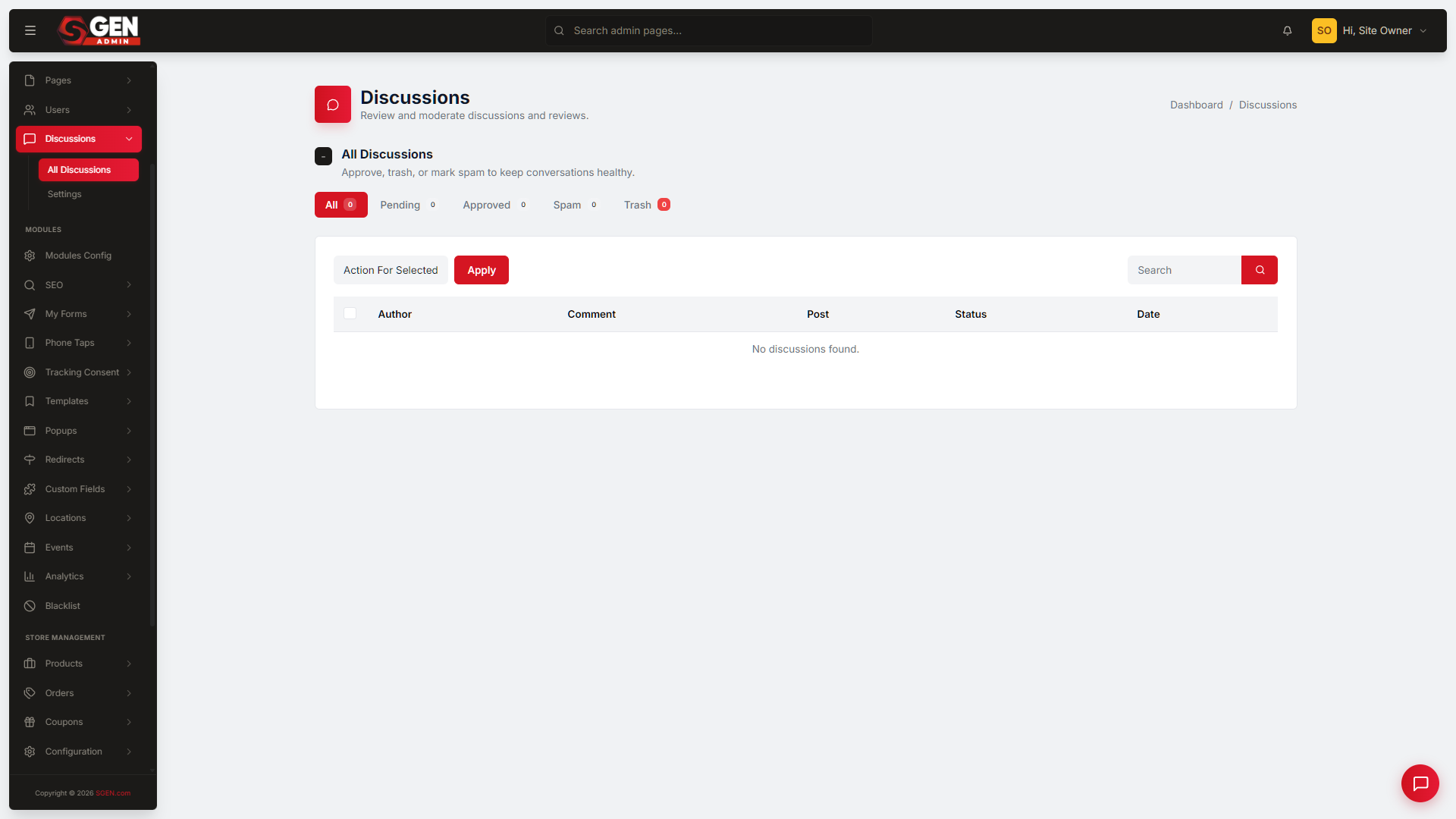Screen dimensions: 1456x819
Task: Expand the Analytics submenu chevron
Action: pos(129,576)
